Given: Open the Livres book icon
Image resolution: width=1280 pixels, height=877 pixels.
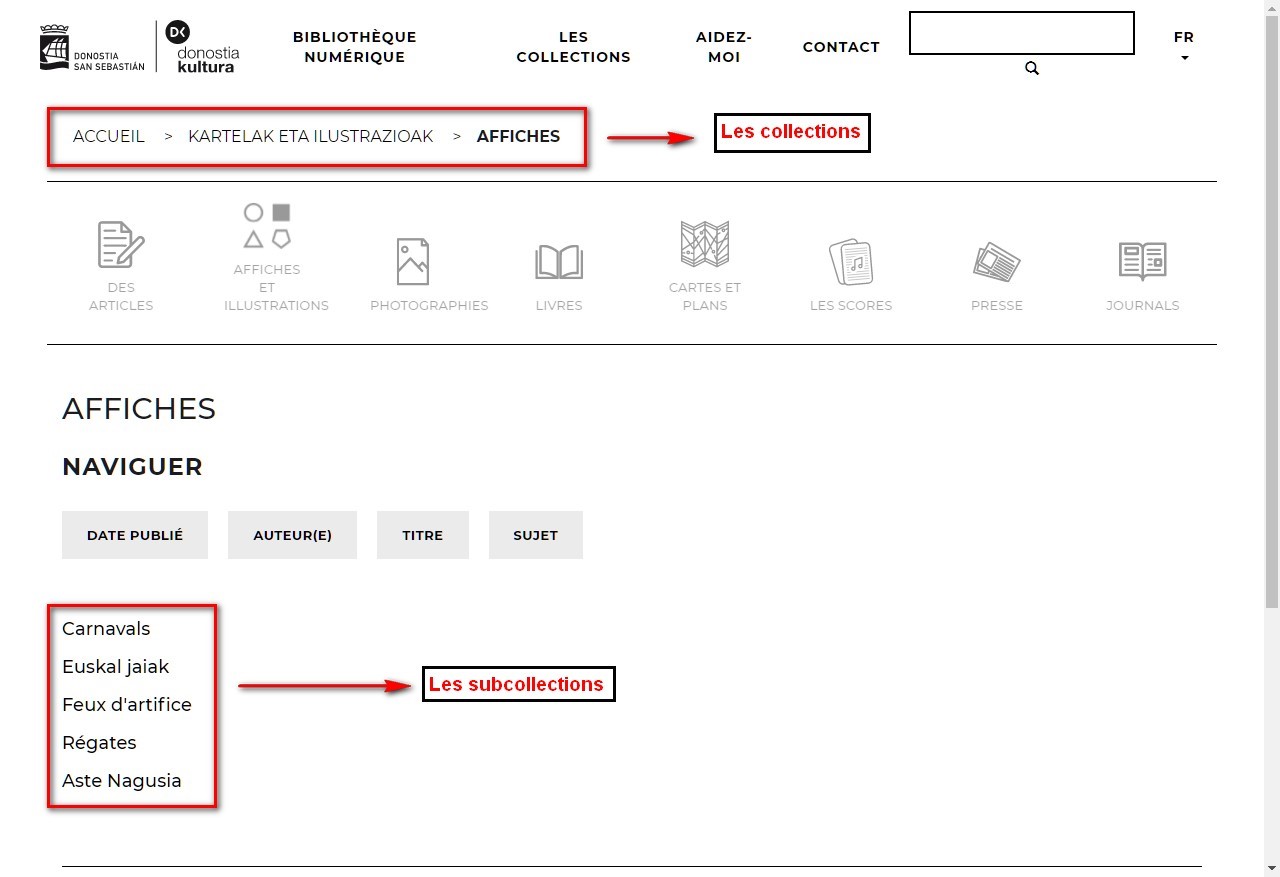Looking at the screenshot, I should click(559, 262).
